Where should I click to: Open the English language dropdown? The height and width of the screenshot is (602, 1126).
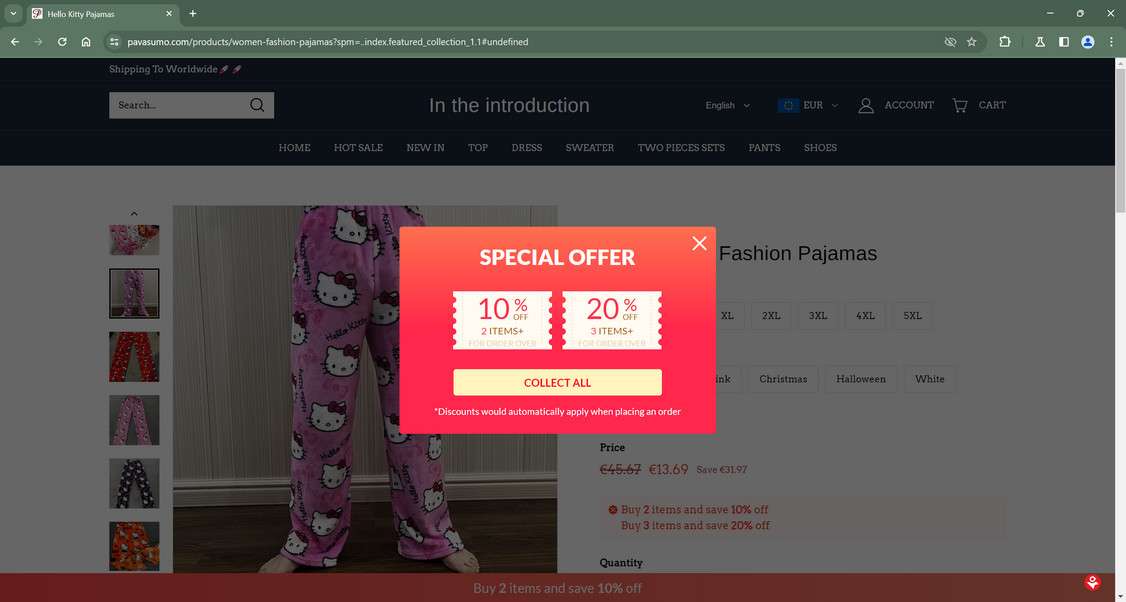coord(727,105)
